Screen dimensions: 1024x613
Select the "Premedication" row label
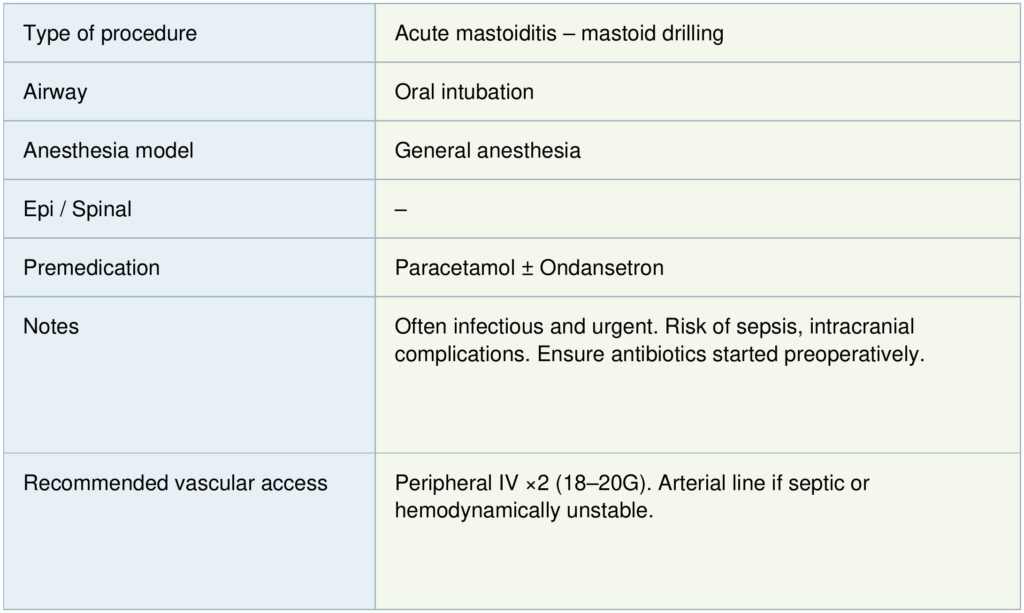pos(91,268)
